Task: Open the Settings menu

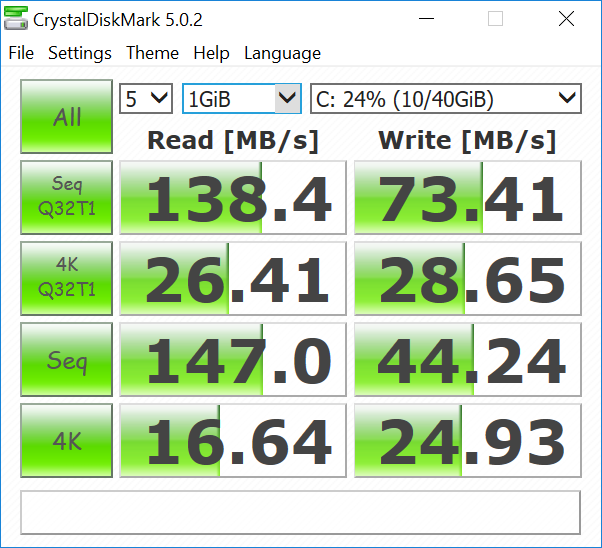Action: point(80,53)
